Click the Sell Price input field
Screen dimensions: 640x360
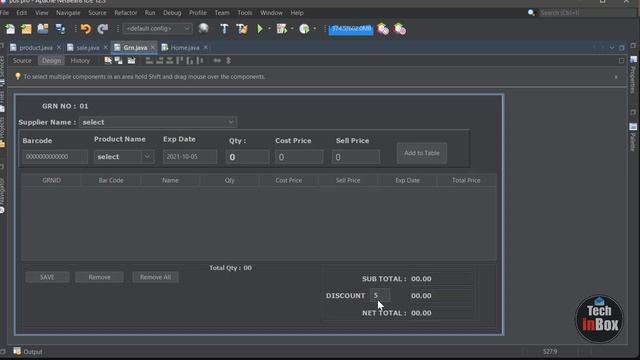pyautogui.click(x=356, y=157)
